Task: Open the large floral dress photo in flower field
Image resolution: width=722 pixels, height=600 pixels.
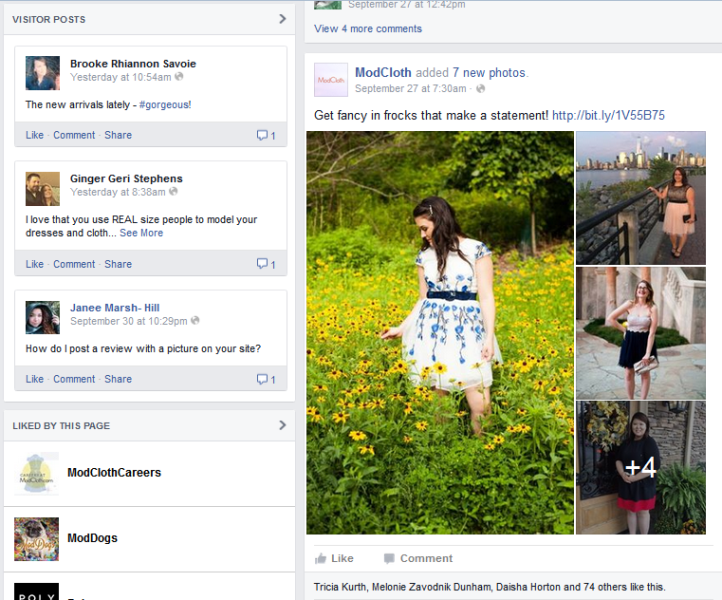Action: pos(440,332)
